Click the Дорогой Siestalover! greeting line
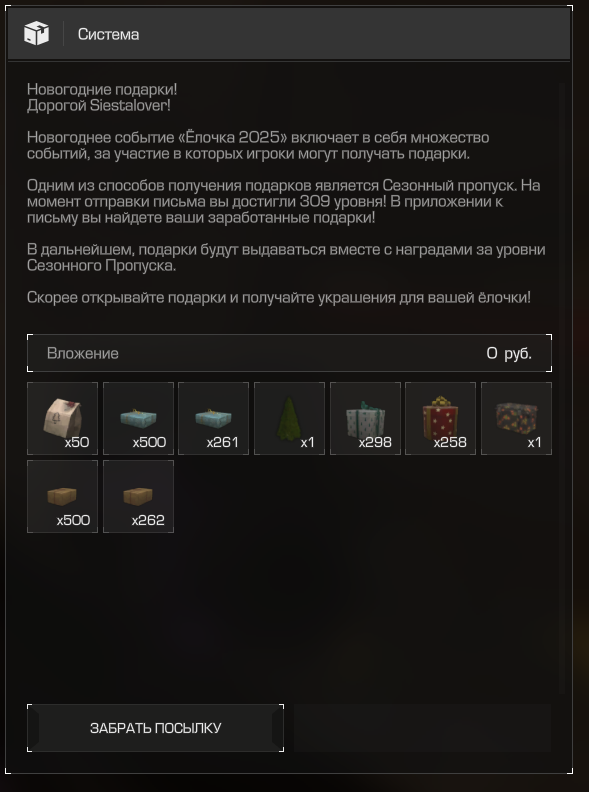This screenshot has width=589, height=792. tap(99, 106)
